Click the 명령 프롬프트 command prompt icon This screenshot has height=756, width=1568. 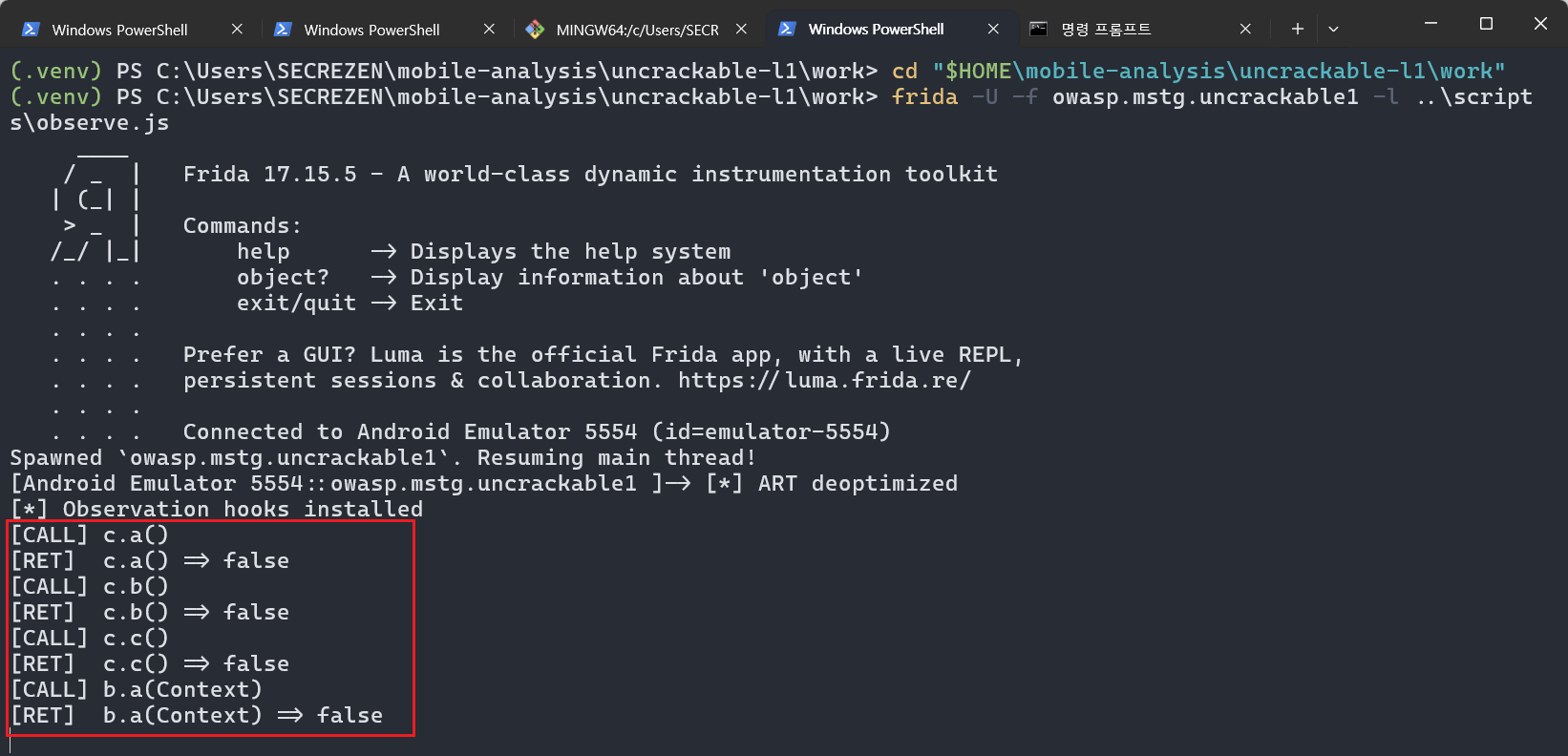click(1039, 30)
